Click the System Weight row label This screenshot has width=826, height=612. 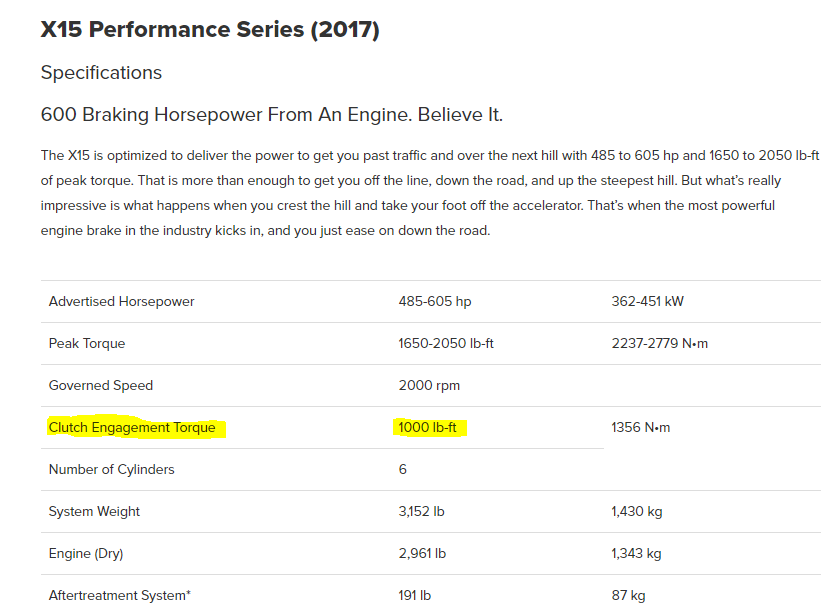(94, 512)
